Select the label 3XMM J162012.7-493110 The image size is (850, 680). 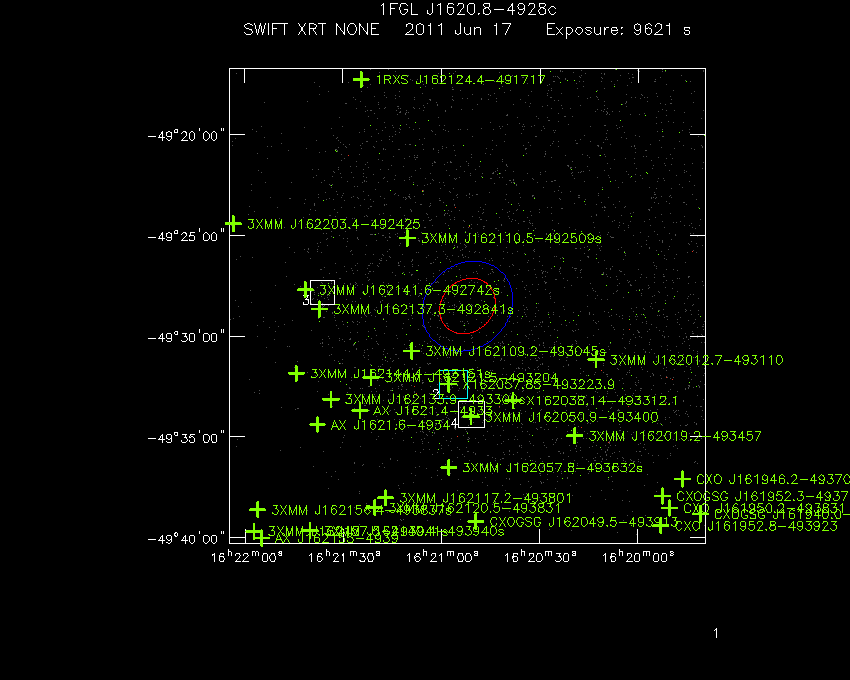(697, 361)
